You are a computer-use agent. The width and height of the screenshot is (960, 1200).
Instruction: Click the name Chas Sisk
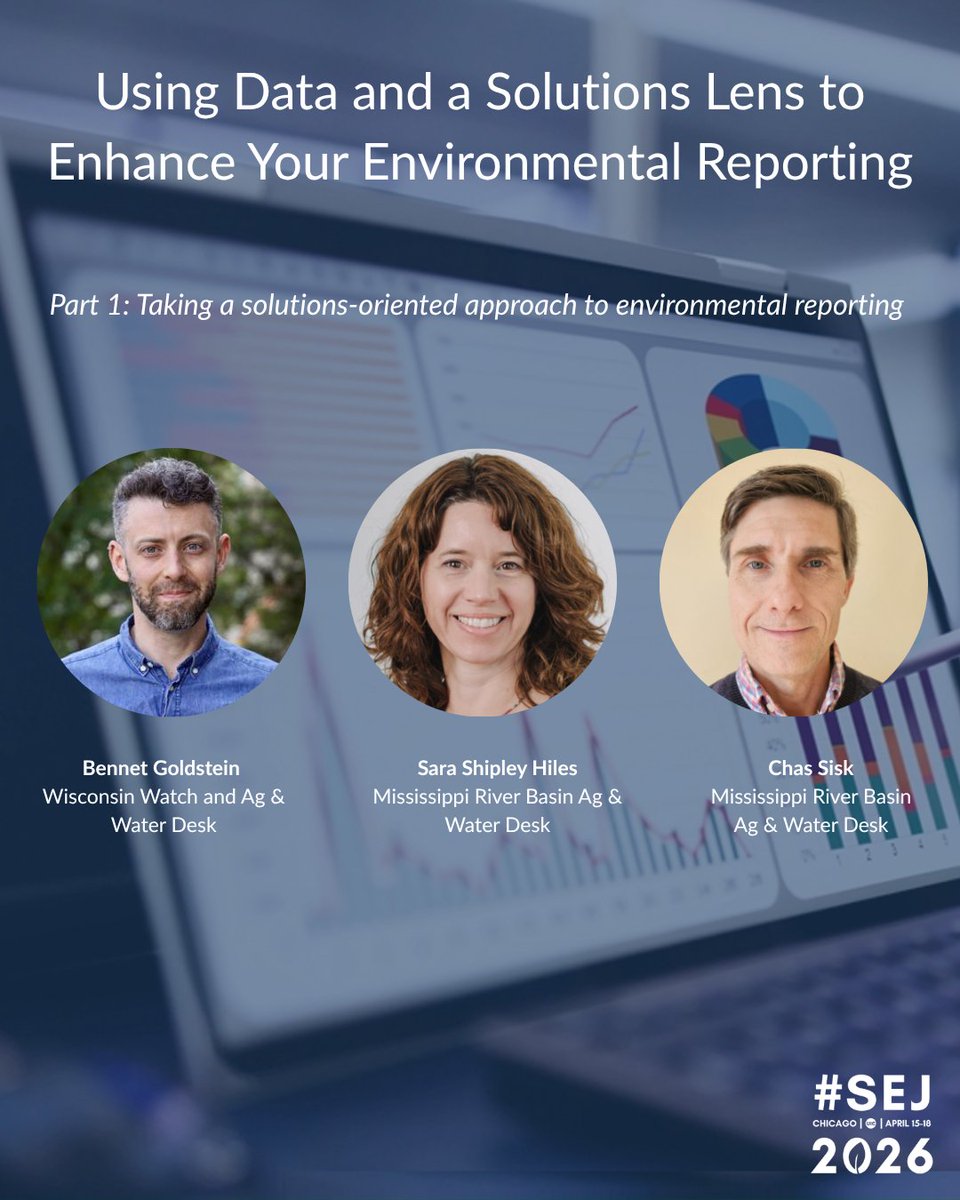tap(813, 769)
